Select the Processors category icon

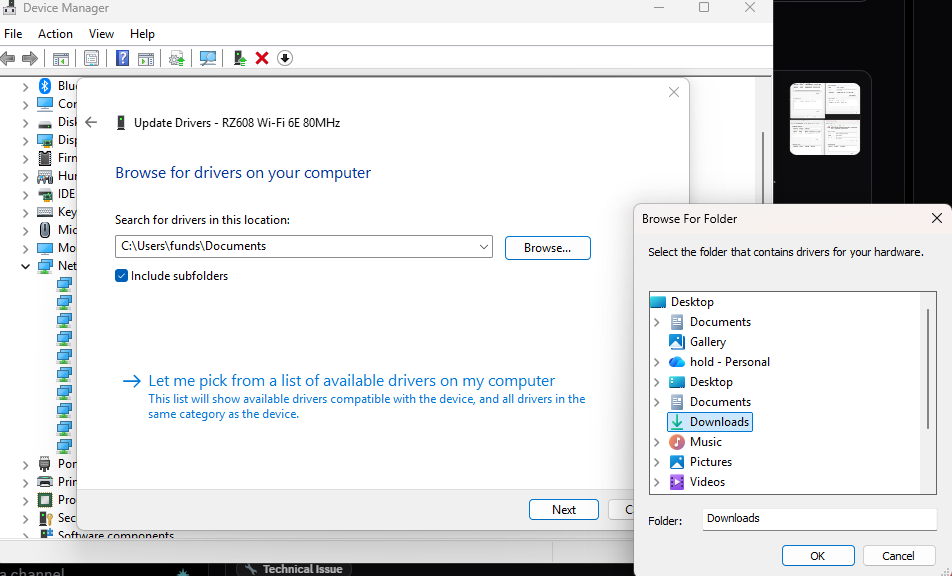(45, 500)
